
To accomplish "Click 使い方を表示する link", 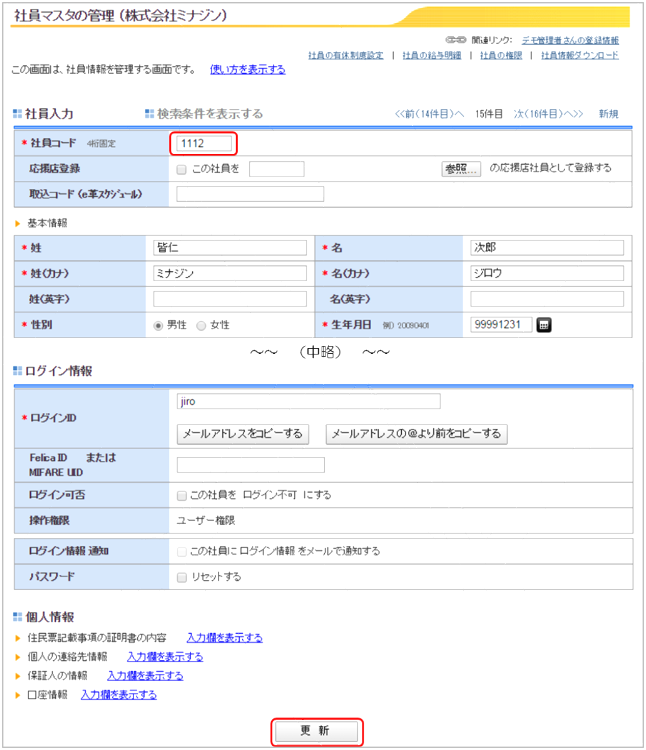I will pyautogui.click(x=248, y=69).
